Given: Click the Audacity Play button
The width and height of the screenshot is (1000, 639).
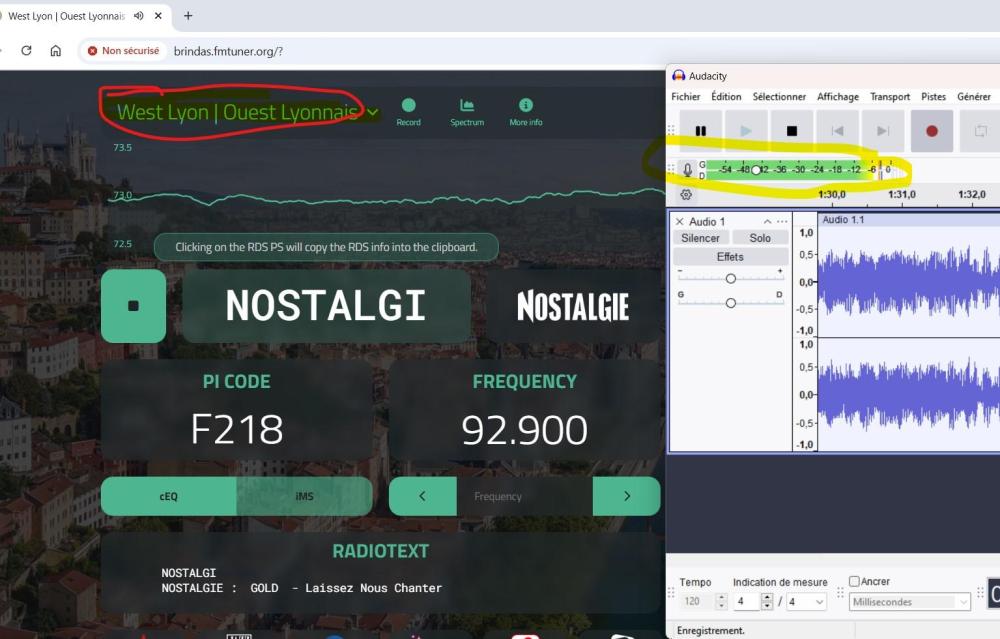Looking at the screenshot, I should click(746, 131).
